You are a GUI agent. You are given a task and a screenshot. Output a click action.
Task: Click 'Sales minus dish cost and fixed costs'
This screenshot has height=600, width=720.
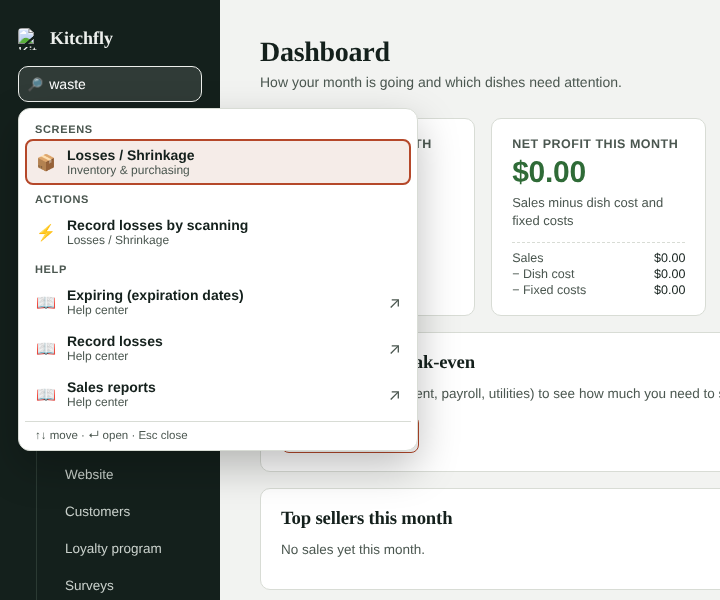tap(587, 211)
